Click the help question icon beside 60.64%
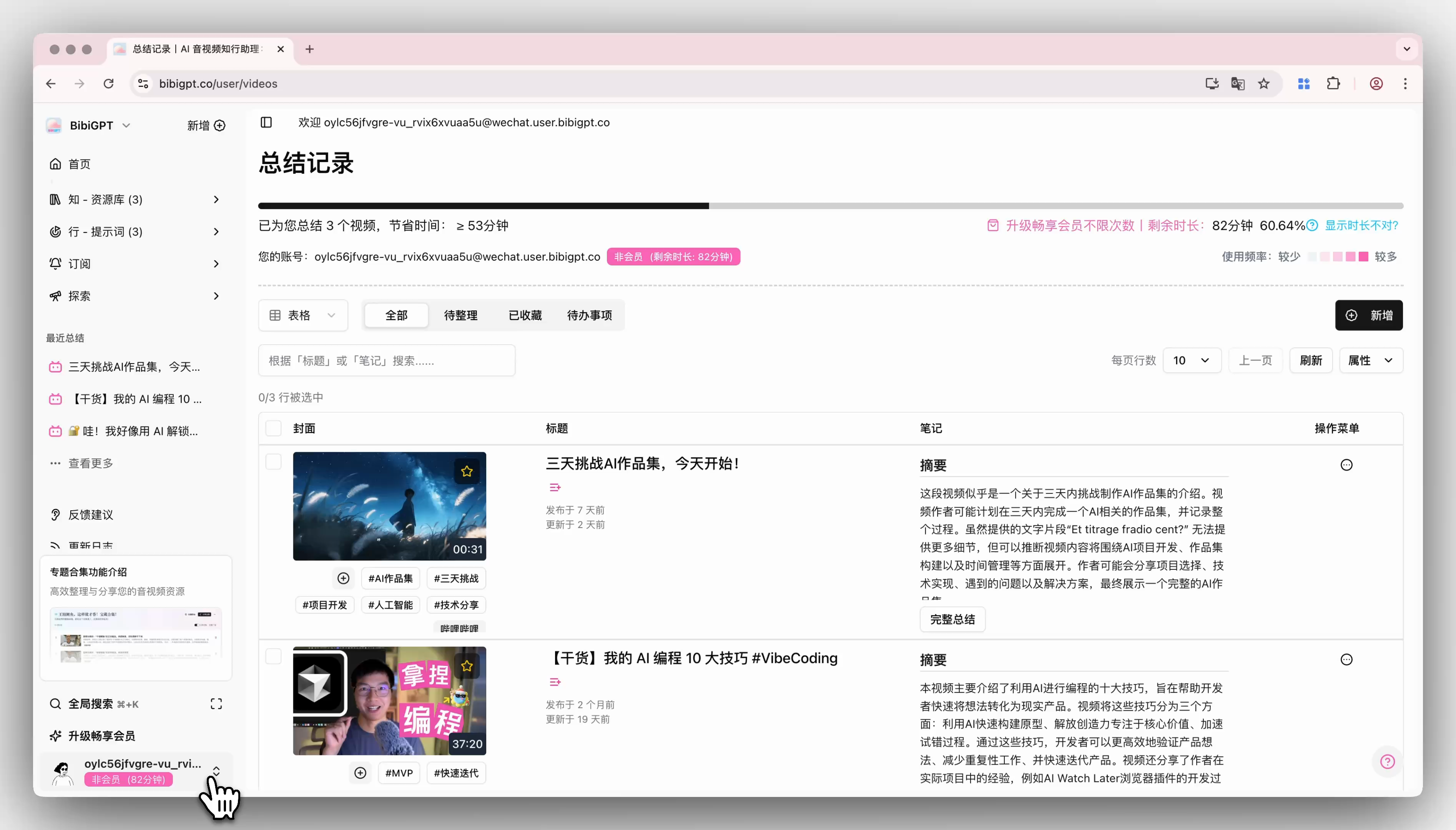Image resolution: width=1456 pixels, height=830 pixels. (1312, 226)
